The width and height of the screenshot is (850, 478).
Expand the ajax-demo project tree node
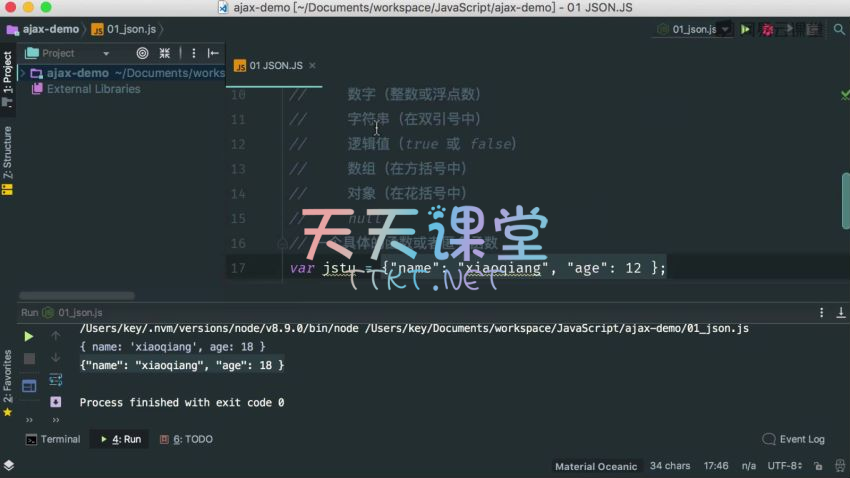click(22, 73)
